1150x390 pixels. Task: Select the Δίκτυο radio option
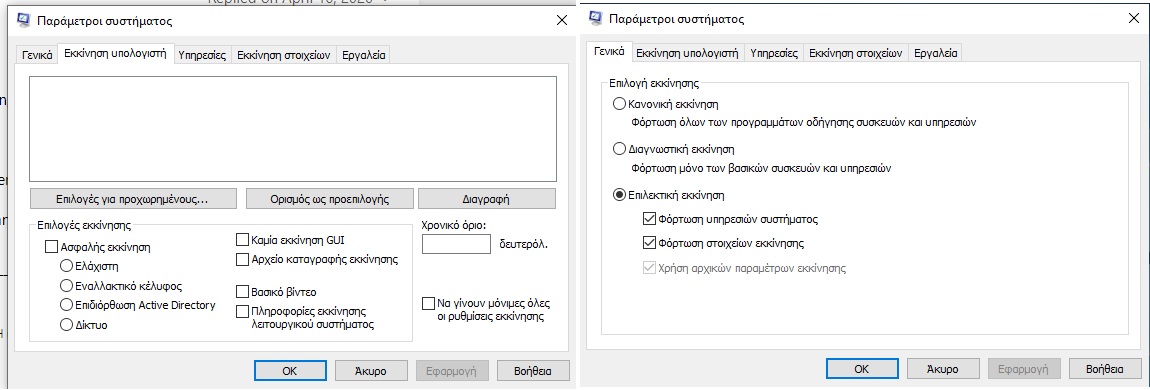[x=67, y=324]
